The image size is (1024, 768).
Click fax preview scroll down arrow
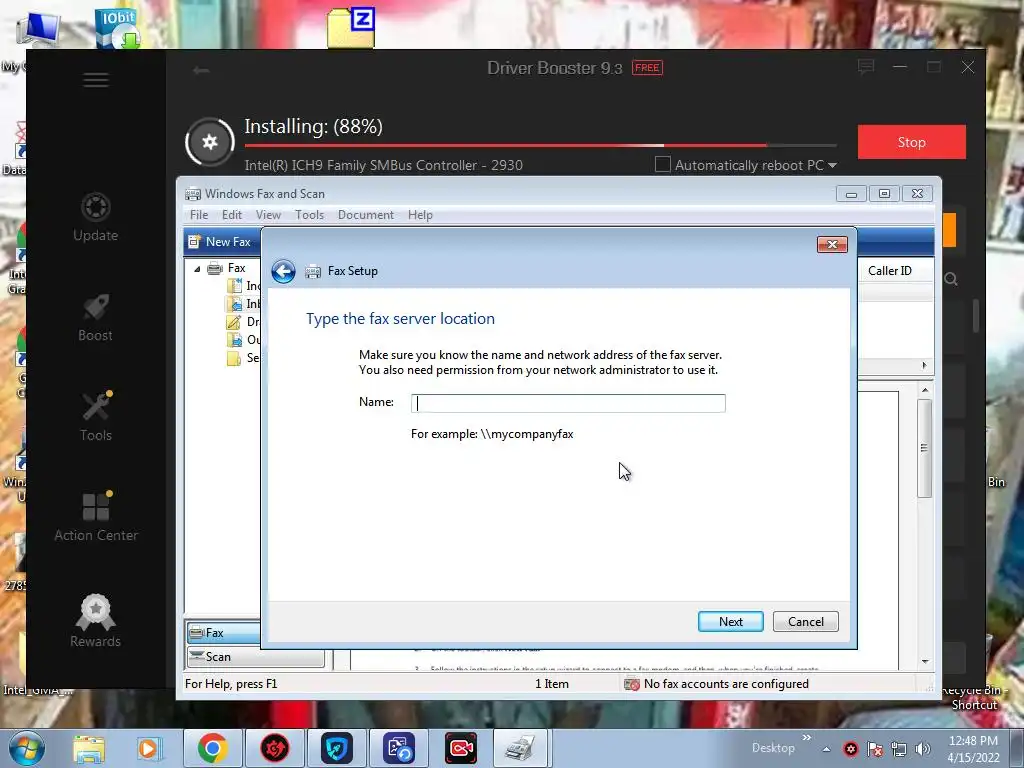click(925, 662)
